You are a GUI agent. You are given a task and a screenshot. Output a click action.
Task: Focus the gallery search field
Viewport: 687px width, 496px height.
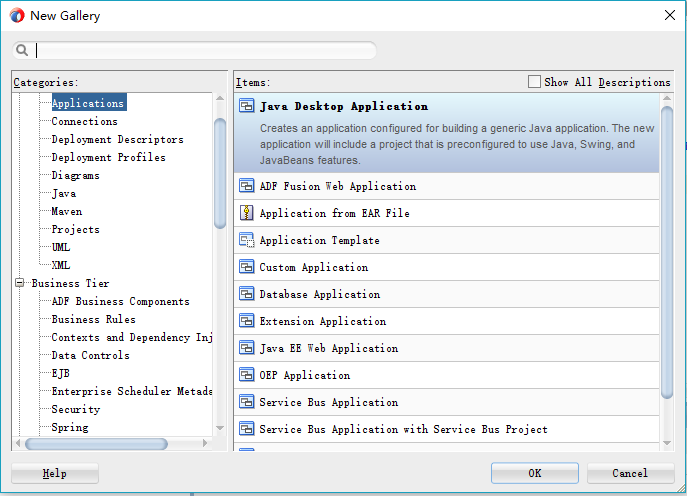click(195, 50)
